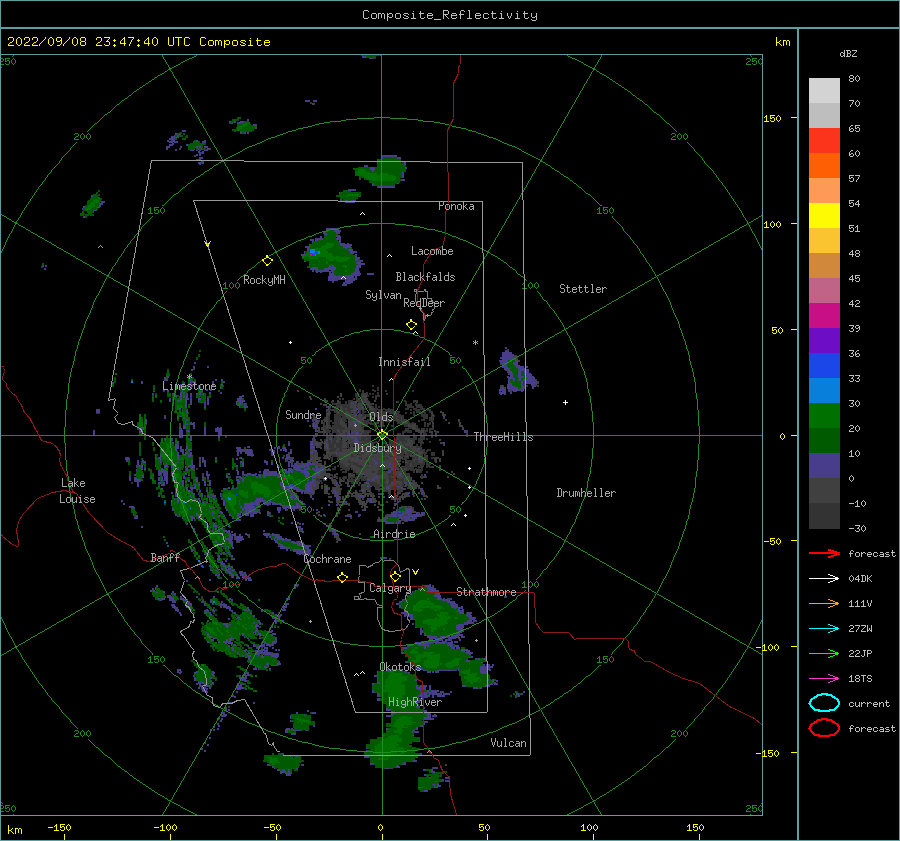This screenshot has width=900, height=841.
Task: Click the green 22JP arrow legend icon
Action: (824, 653)
